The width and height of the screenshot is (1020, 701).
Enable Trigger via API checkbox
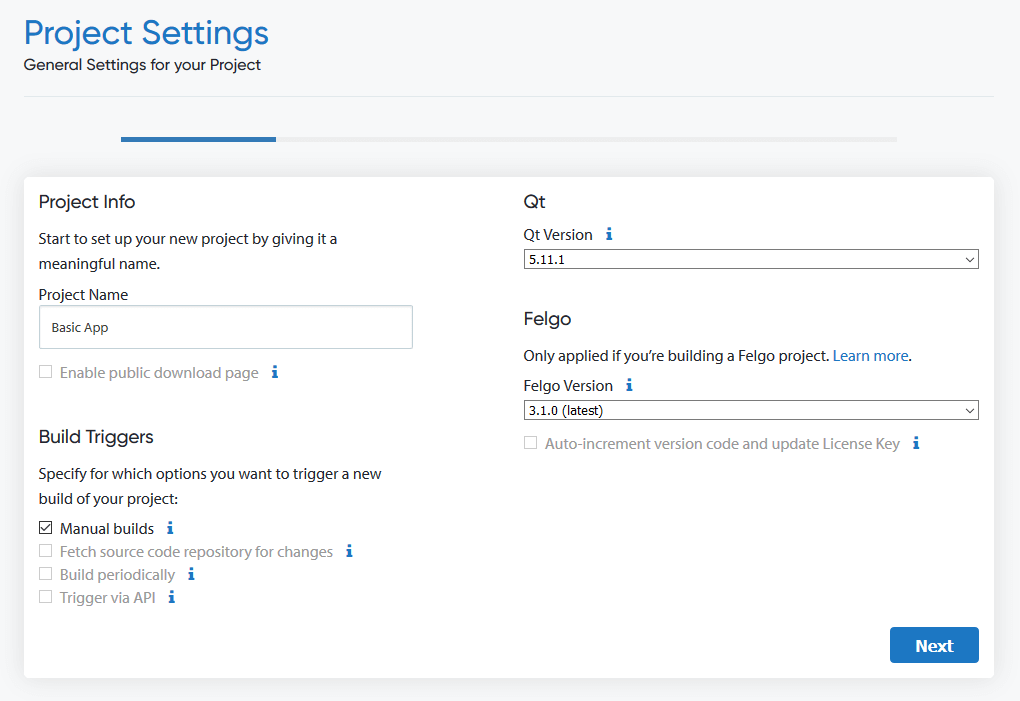46,596
